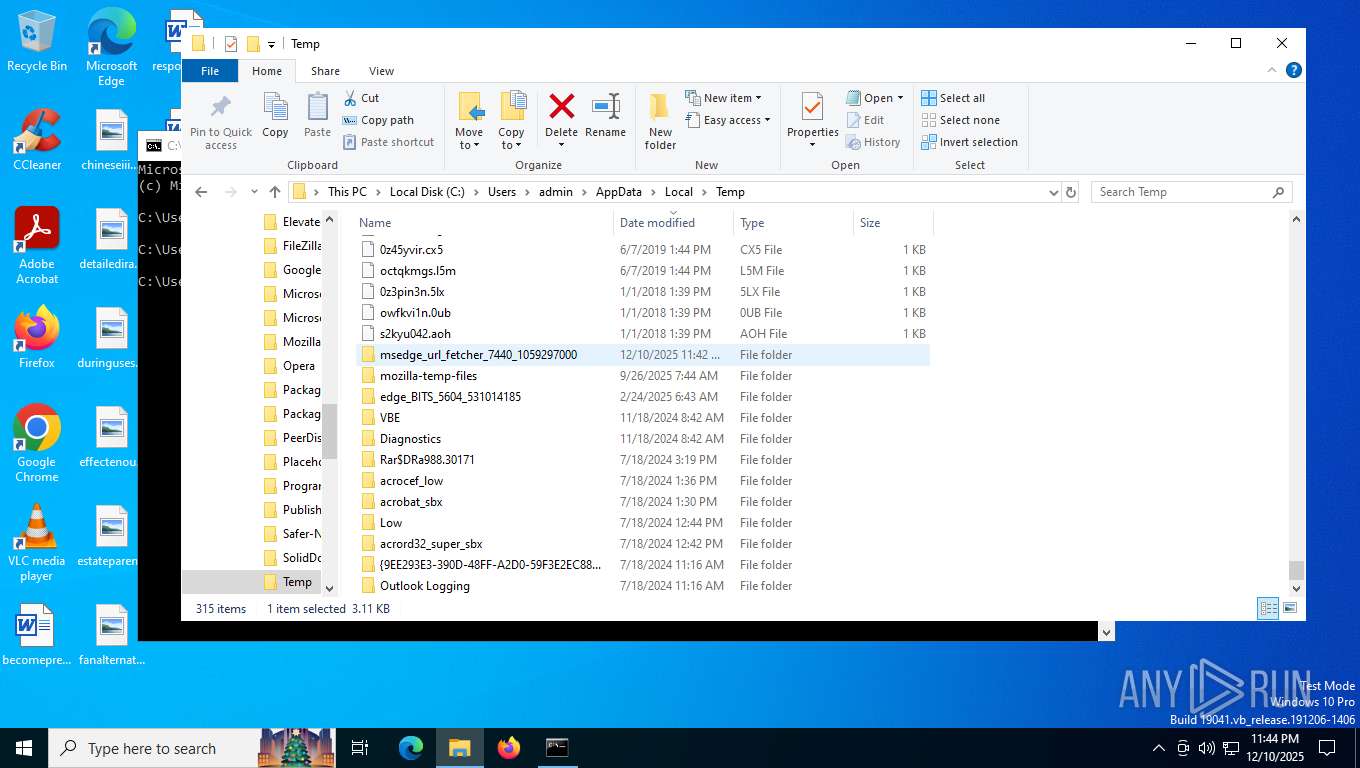Expand address bar history dropdown

1053,192
